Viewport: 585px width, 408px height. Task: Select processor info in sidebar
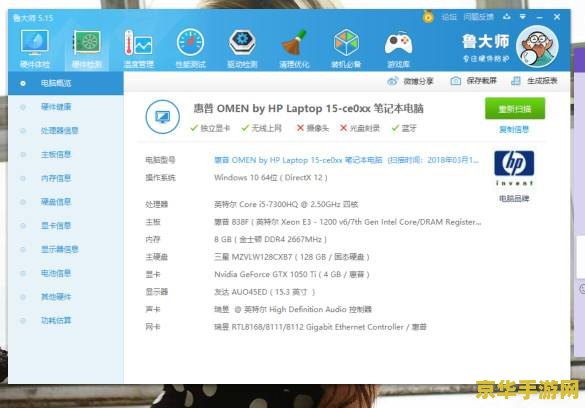tap(60, 131)
